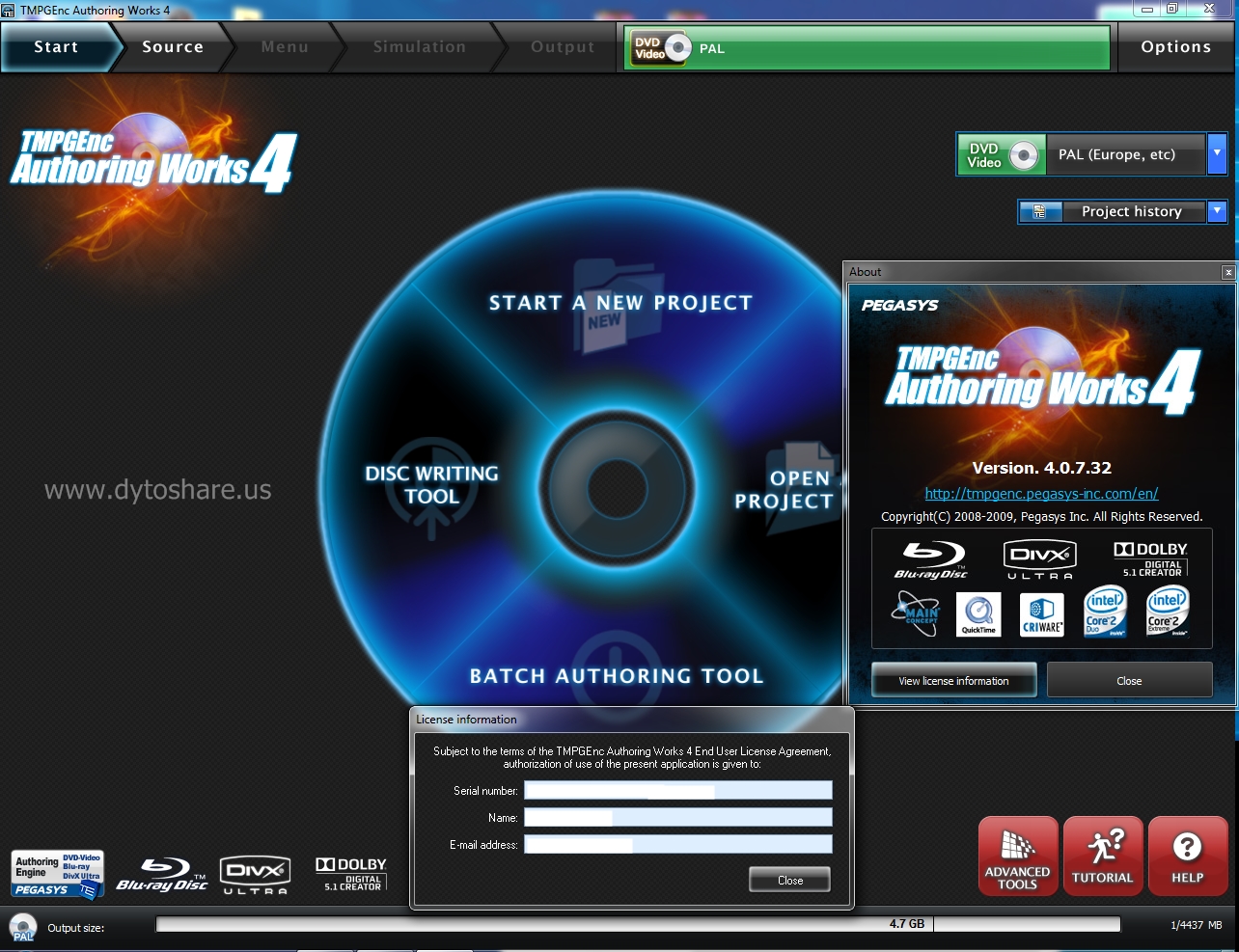Start a new project on the disc
This screenshot has width=1239, height=952.
pyautogui.click(x=620, y=303)
